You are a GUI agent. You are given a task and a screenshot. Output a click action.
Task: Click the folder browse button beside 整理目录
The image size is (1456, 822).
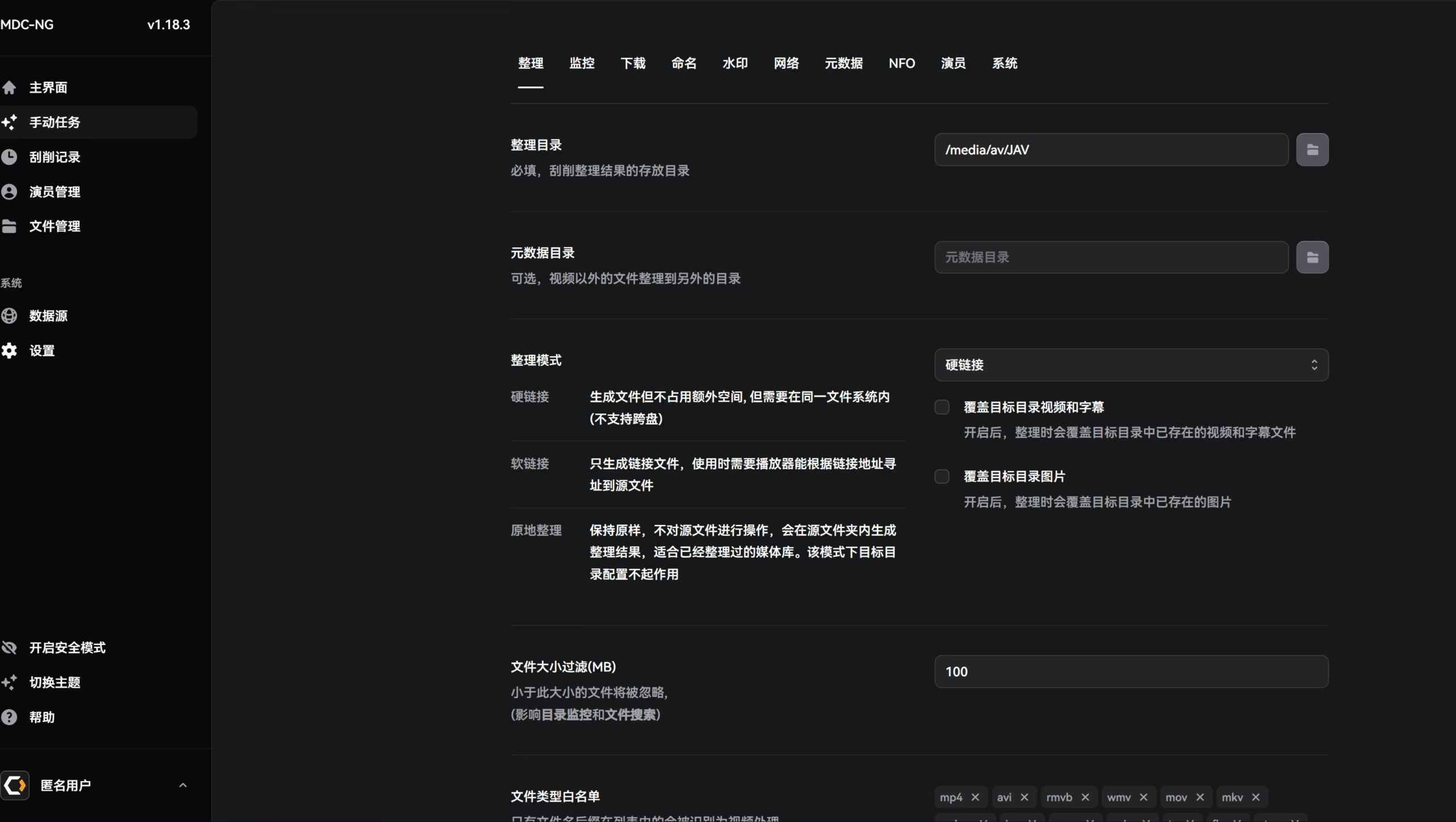1312,150
